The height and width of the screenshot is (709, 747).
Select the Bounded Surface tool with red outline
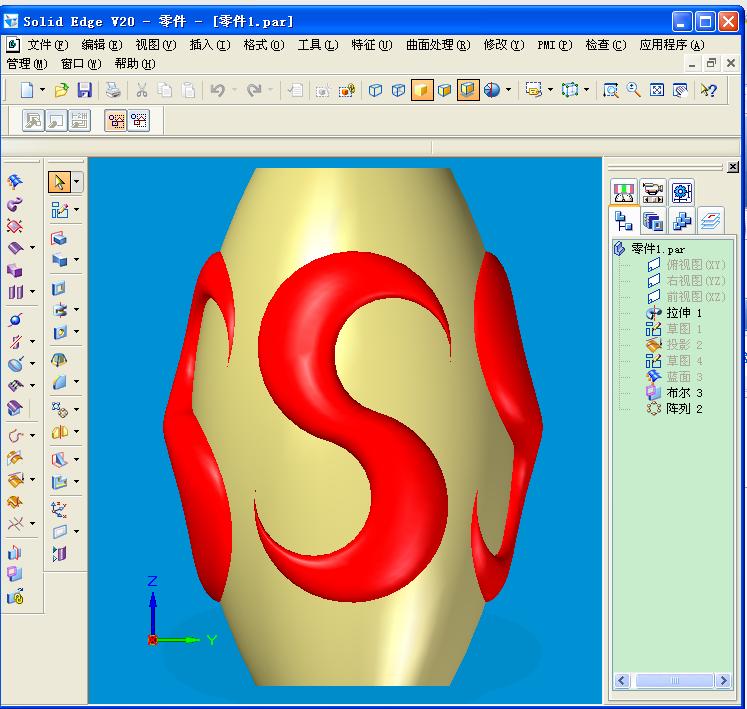click(15, 225)
